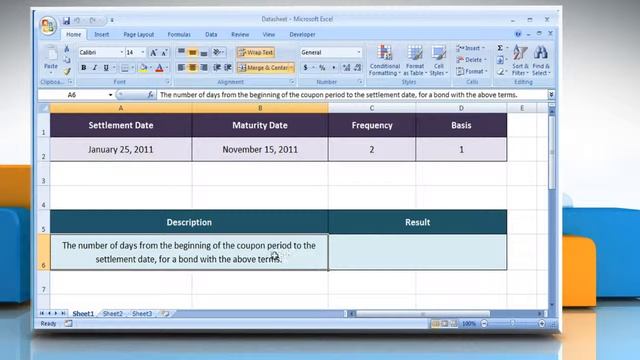
Task: Click zoom in plus button
Action: click(542, 324)
